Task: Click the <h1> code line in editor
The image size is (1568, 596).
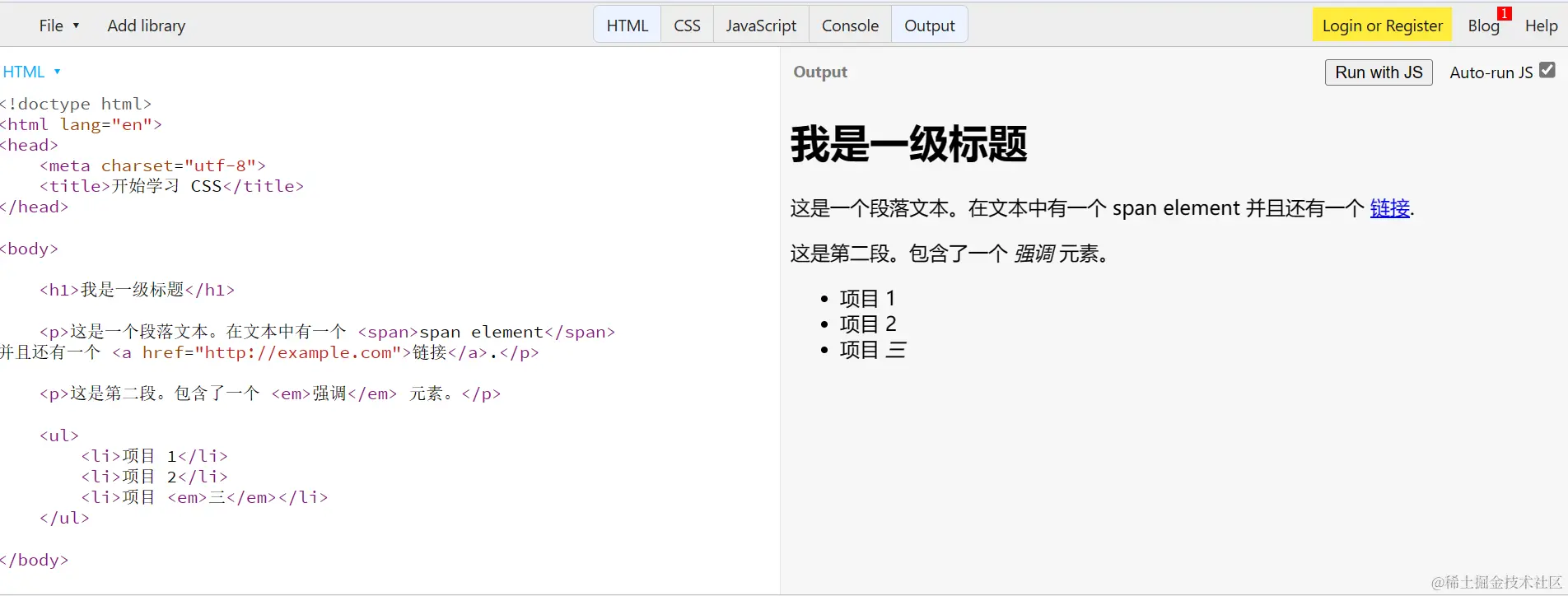Action: [x=137, y=290]
